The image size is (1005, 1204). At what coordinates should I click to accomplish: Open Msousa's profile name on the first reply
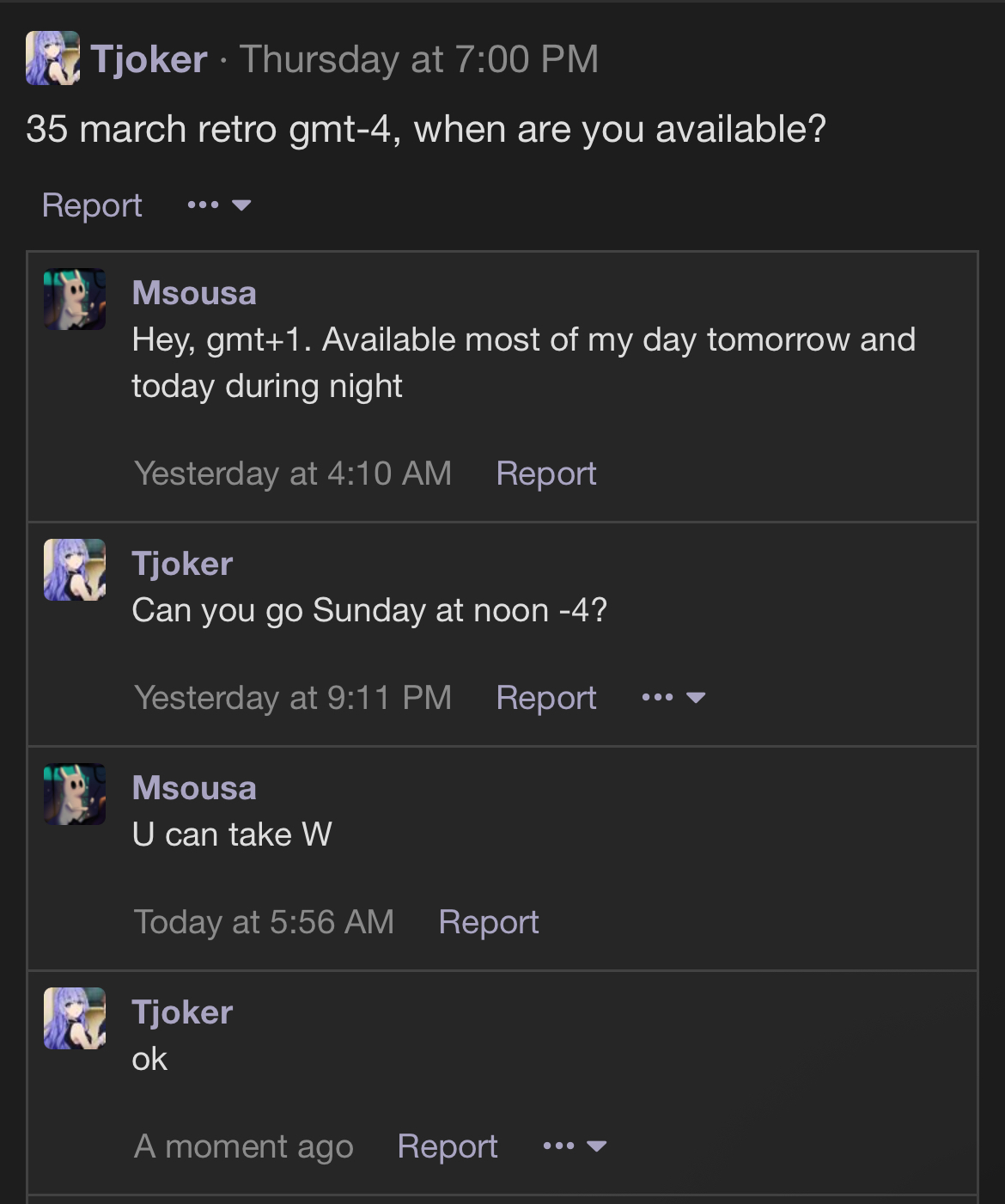pyautogui.click(x=194, y=293)
